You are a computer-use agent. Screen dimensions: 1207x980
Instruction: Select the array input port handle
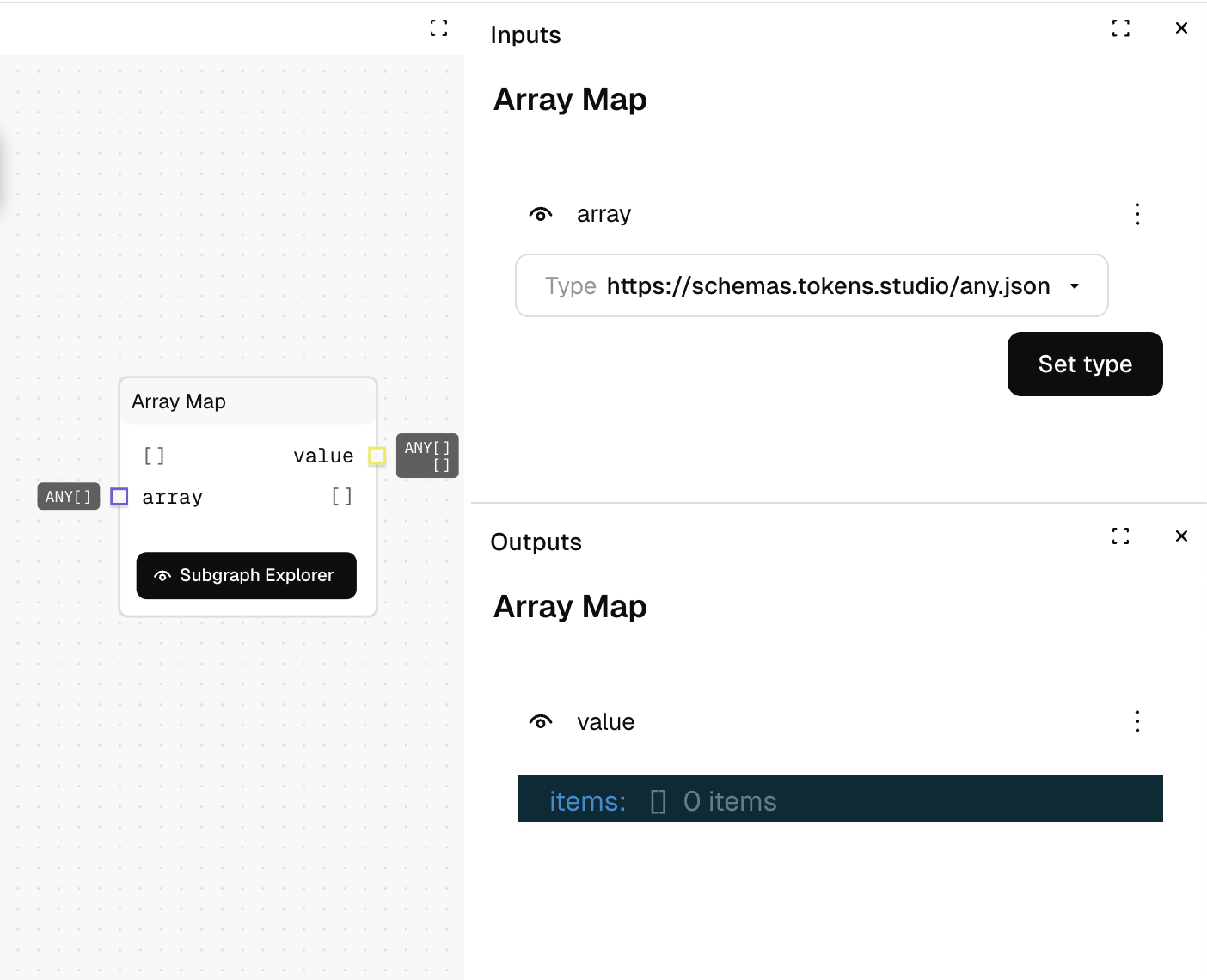click(119, 497)
